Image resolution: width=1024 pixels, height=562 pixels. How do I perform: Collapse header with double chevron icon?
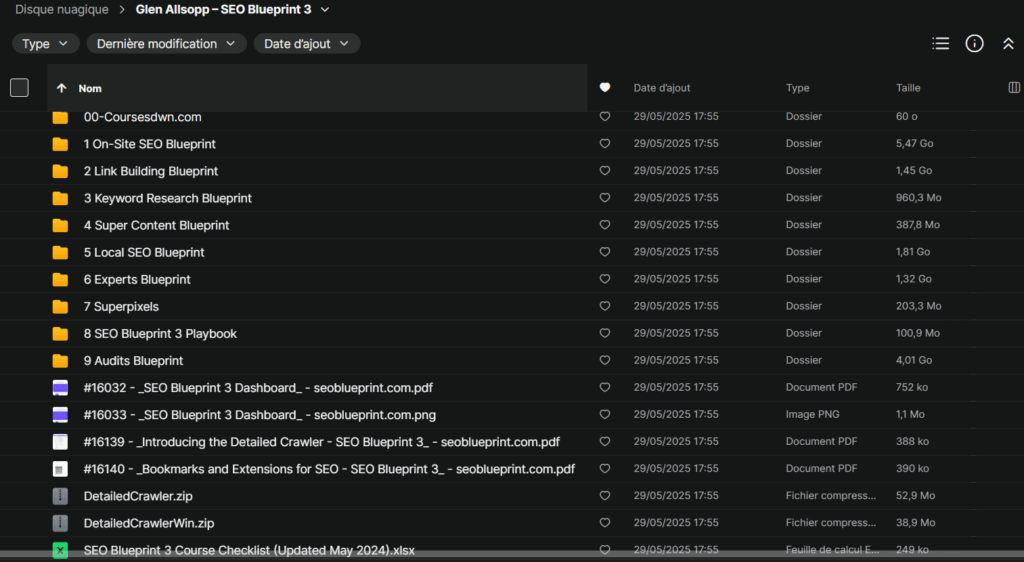coord(1008,44)
